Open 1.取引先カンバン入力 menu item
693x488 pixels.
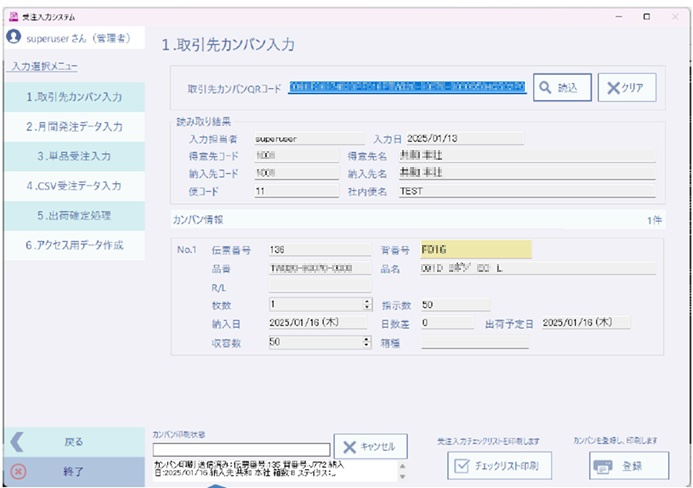tap(74, 97)
